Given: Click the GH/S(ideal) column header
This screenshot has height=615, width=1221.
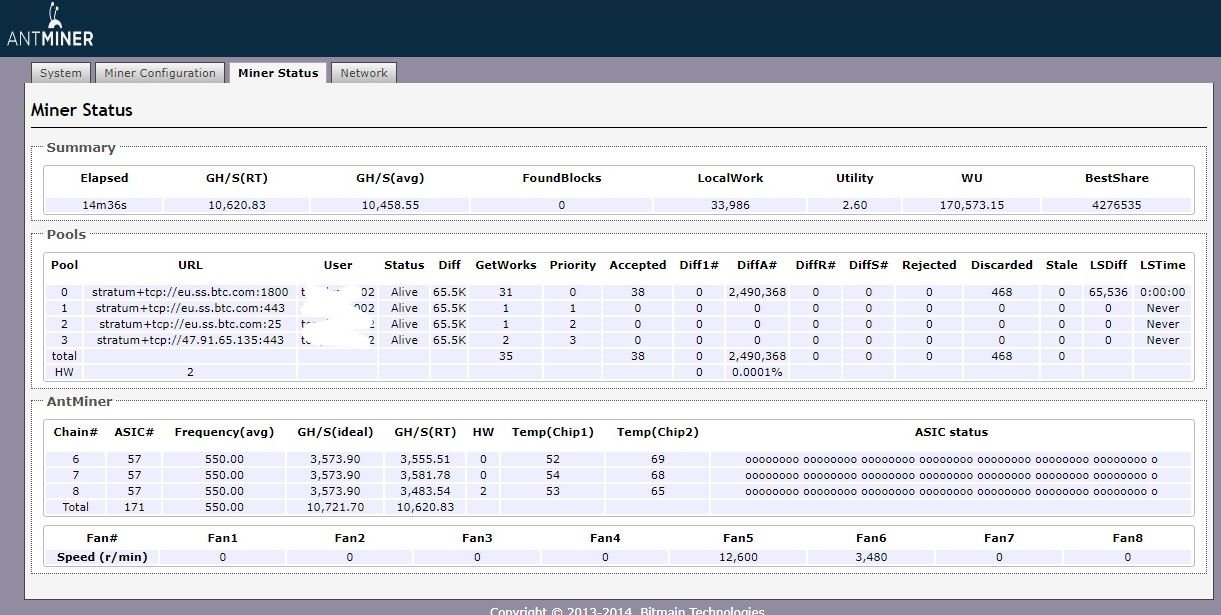Looking at the screenshot, I should click(x=335, y=432).
